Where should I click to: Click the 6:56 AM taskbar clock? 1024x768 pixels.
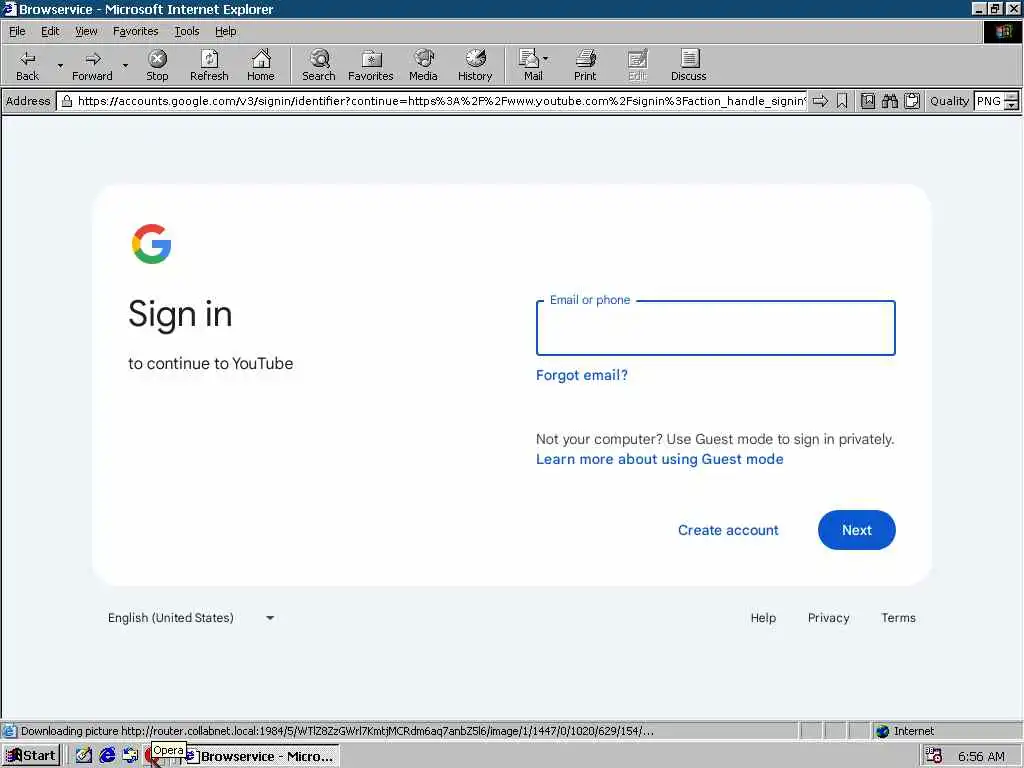tap(981, 756)
